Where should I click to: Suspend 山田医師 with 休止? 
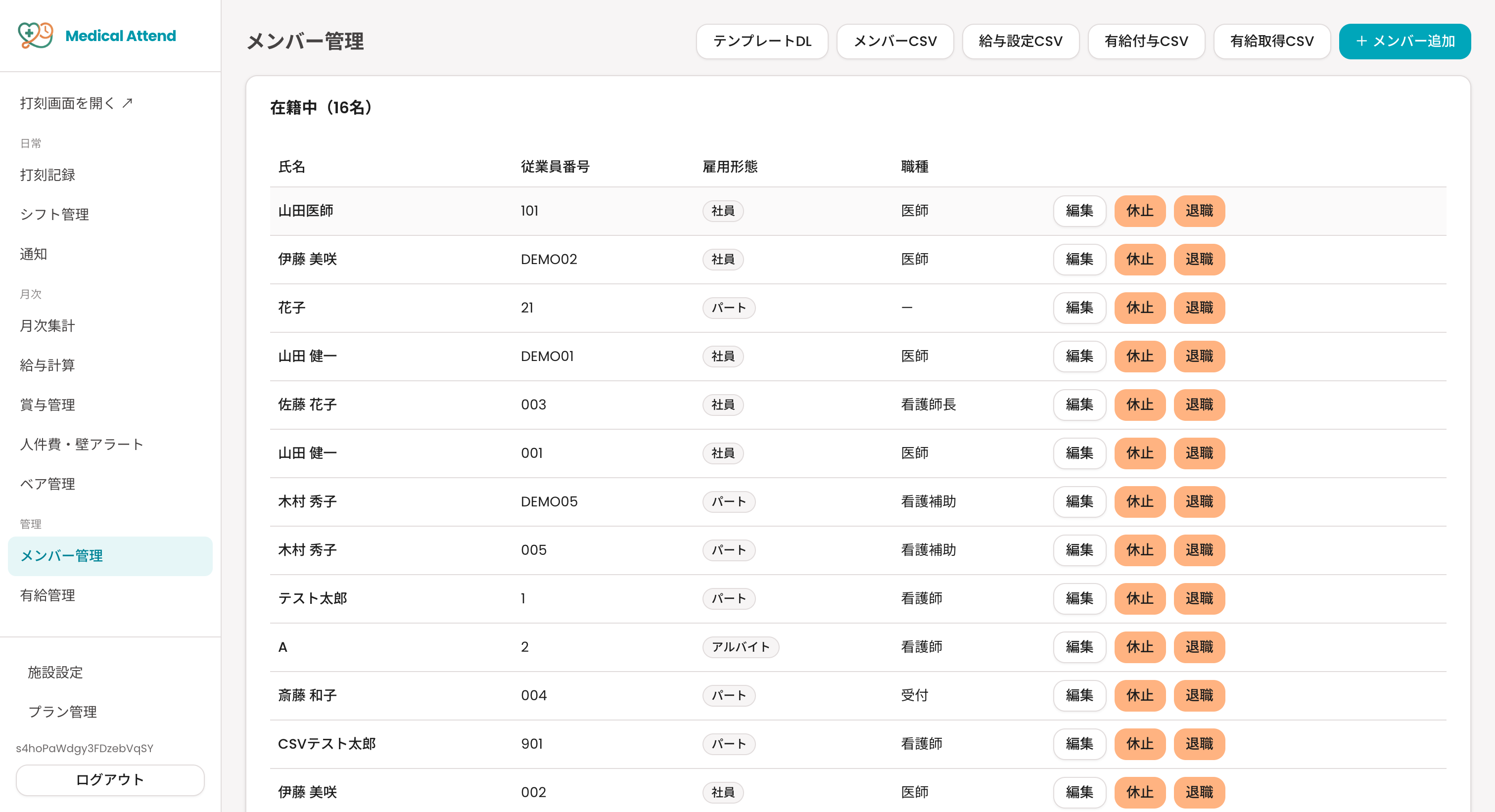pyautogui.click(x=1140, y=211)
